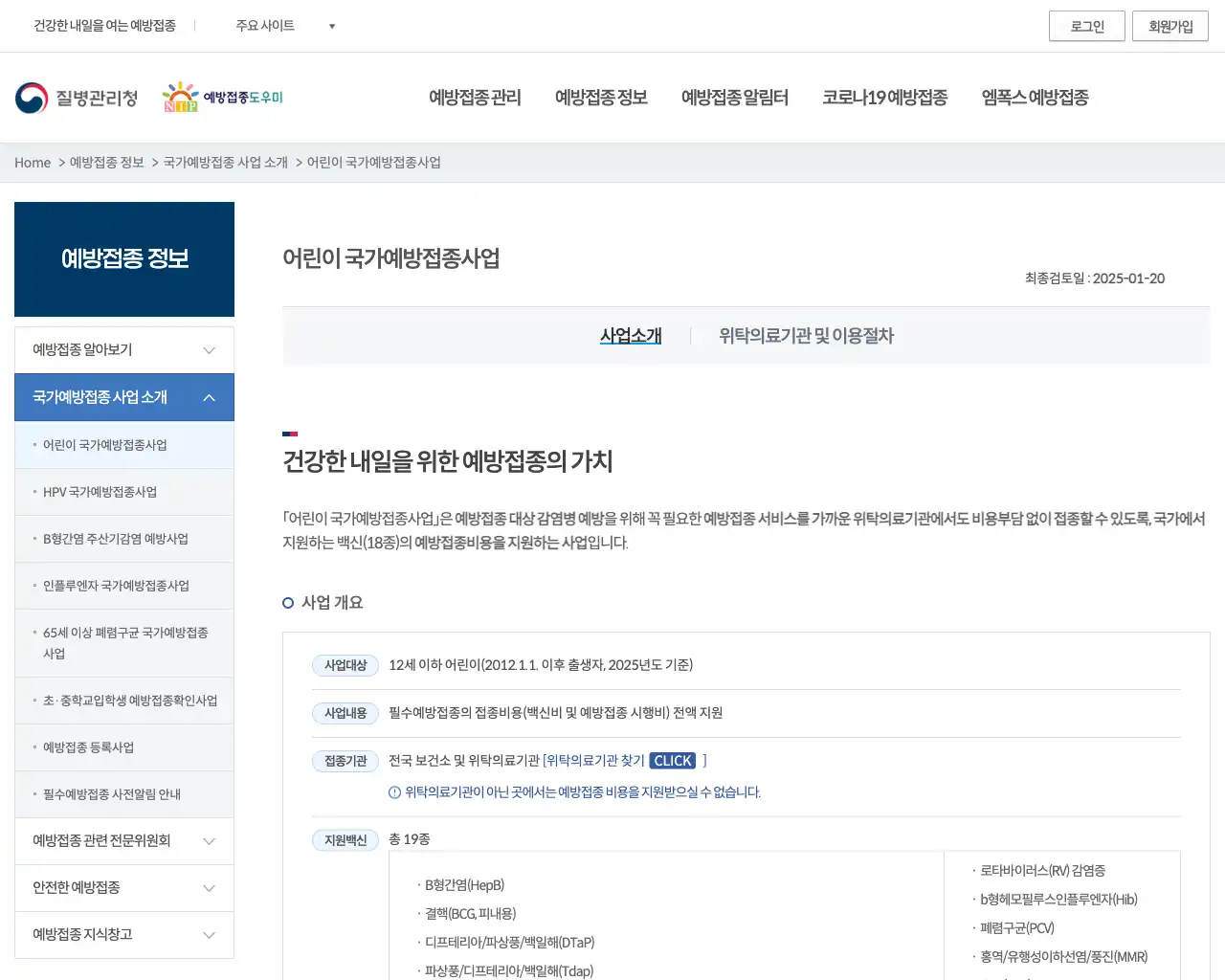The height and width of the screenshot is (980, 1225).
Task: Switch to the 위탁의료기관 및 이용절차 tab
Action: point(805,336)
